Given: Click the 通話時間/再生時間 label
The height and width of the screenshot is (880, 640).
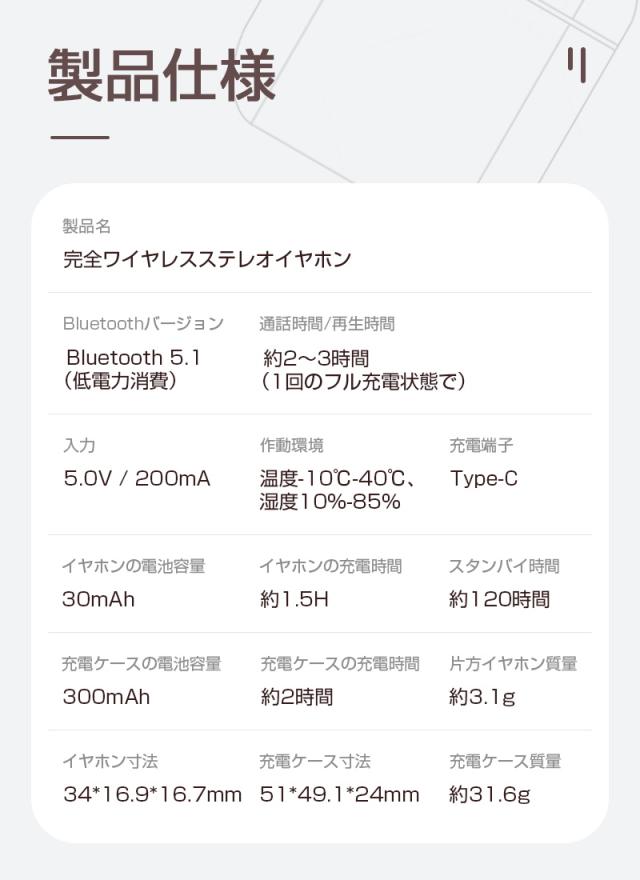Looking at the screenshot, I should click(x=327, y=324).
